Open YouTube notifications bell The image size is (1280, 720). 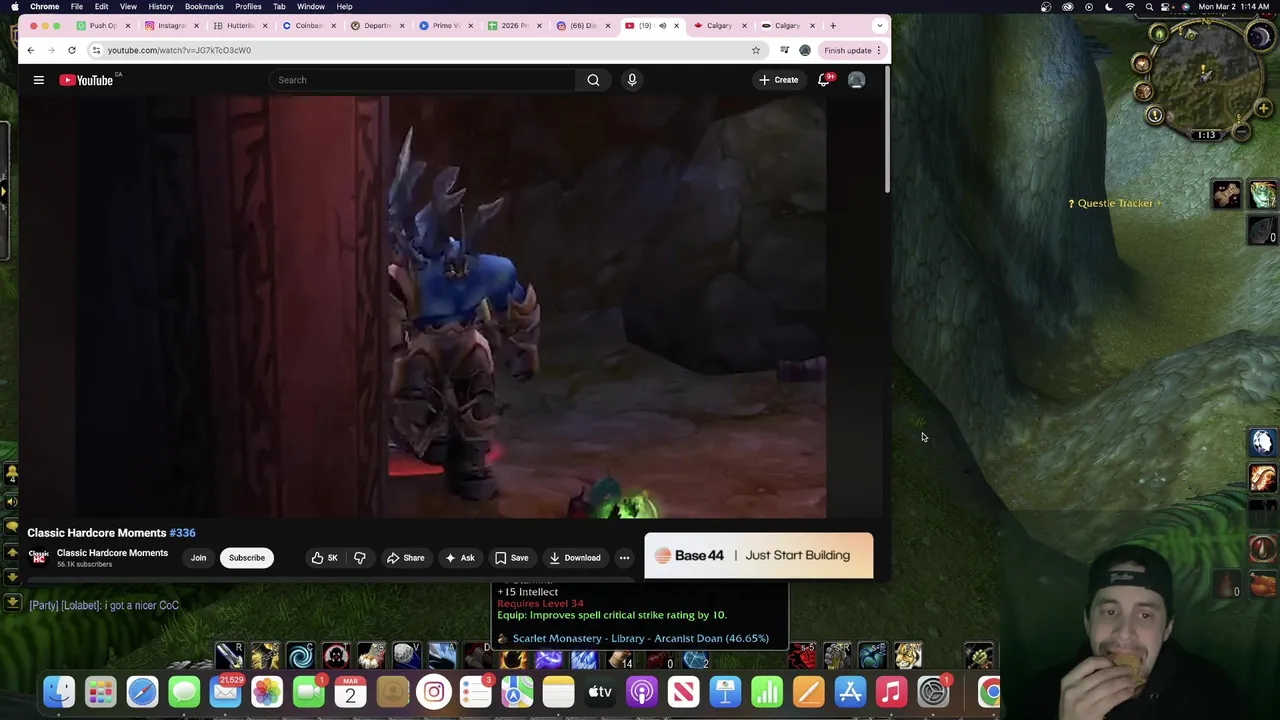tap(824, 80)
